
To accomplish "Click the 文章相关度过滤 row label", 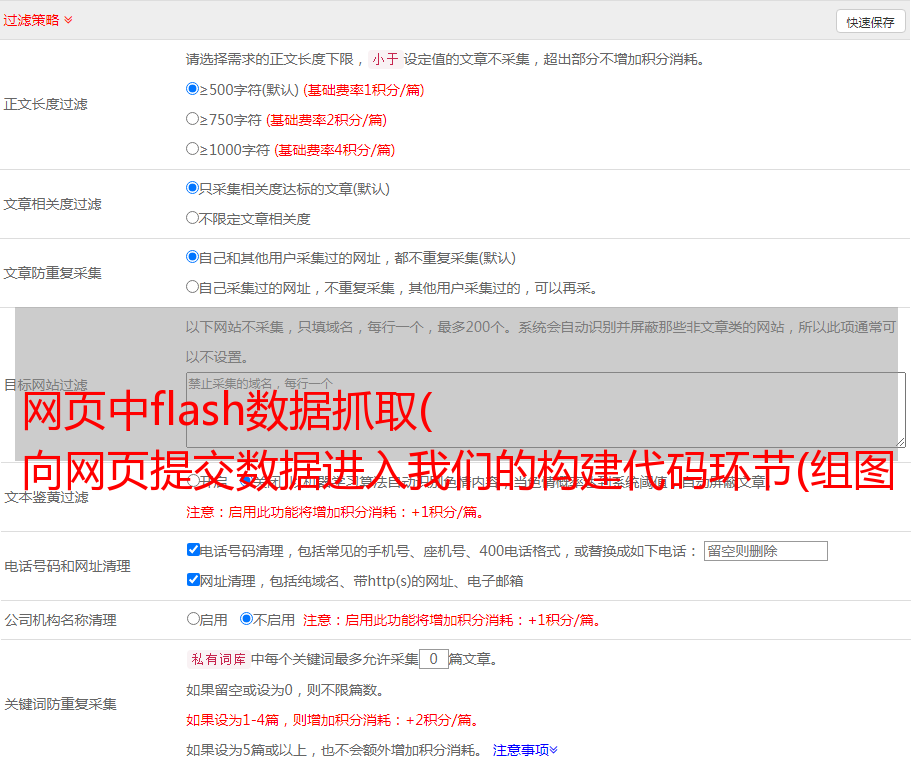I will (x=52, y=204).
